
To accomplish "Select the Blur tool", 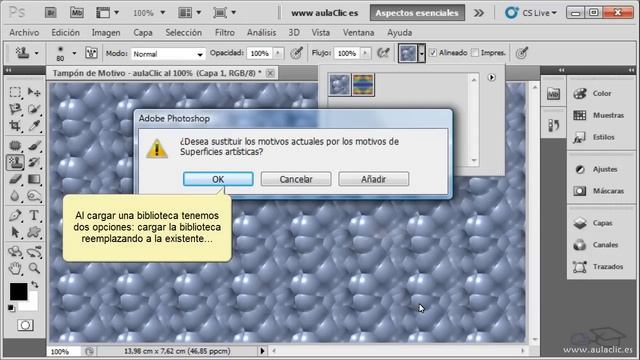I will tap(15, 196).
